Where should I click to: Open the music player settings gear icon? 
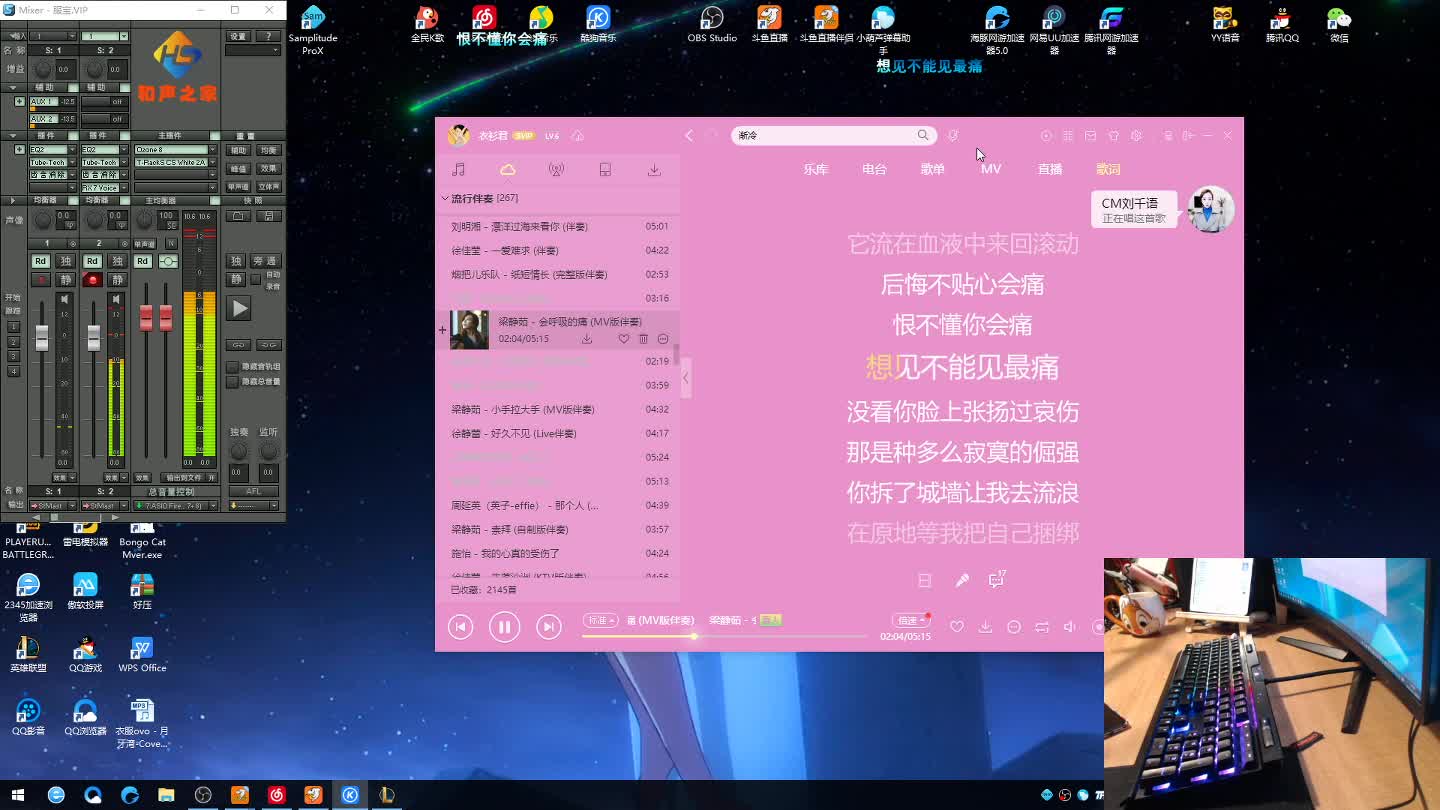pos(1136,135)
